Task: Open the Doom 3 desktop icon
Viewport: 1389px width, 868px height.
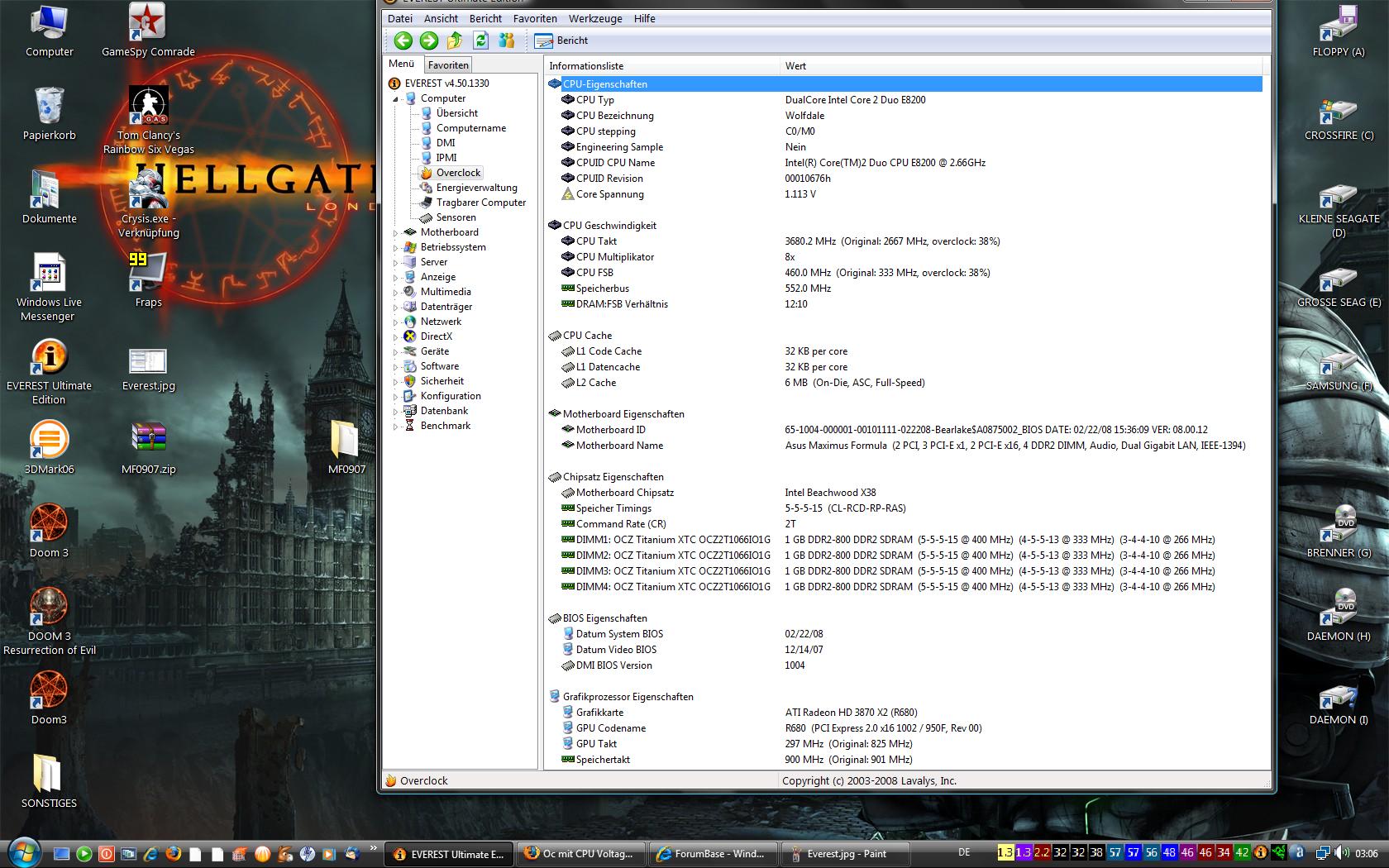Action: (x=49, y=532)
